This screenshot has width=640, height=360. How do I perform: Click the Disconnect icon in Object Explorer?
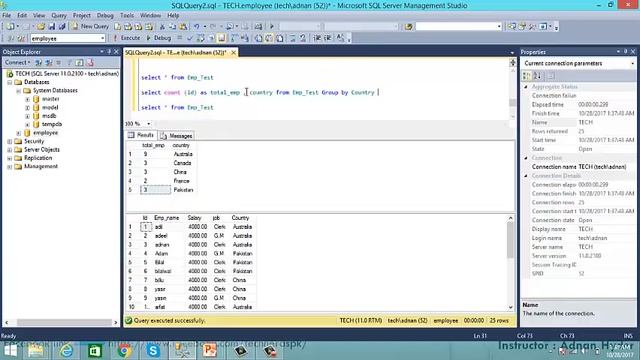[x=49, y=62]
